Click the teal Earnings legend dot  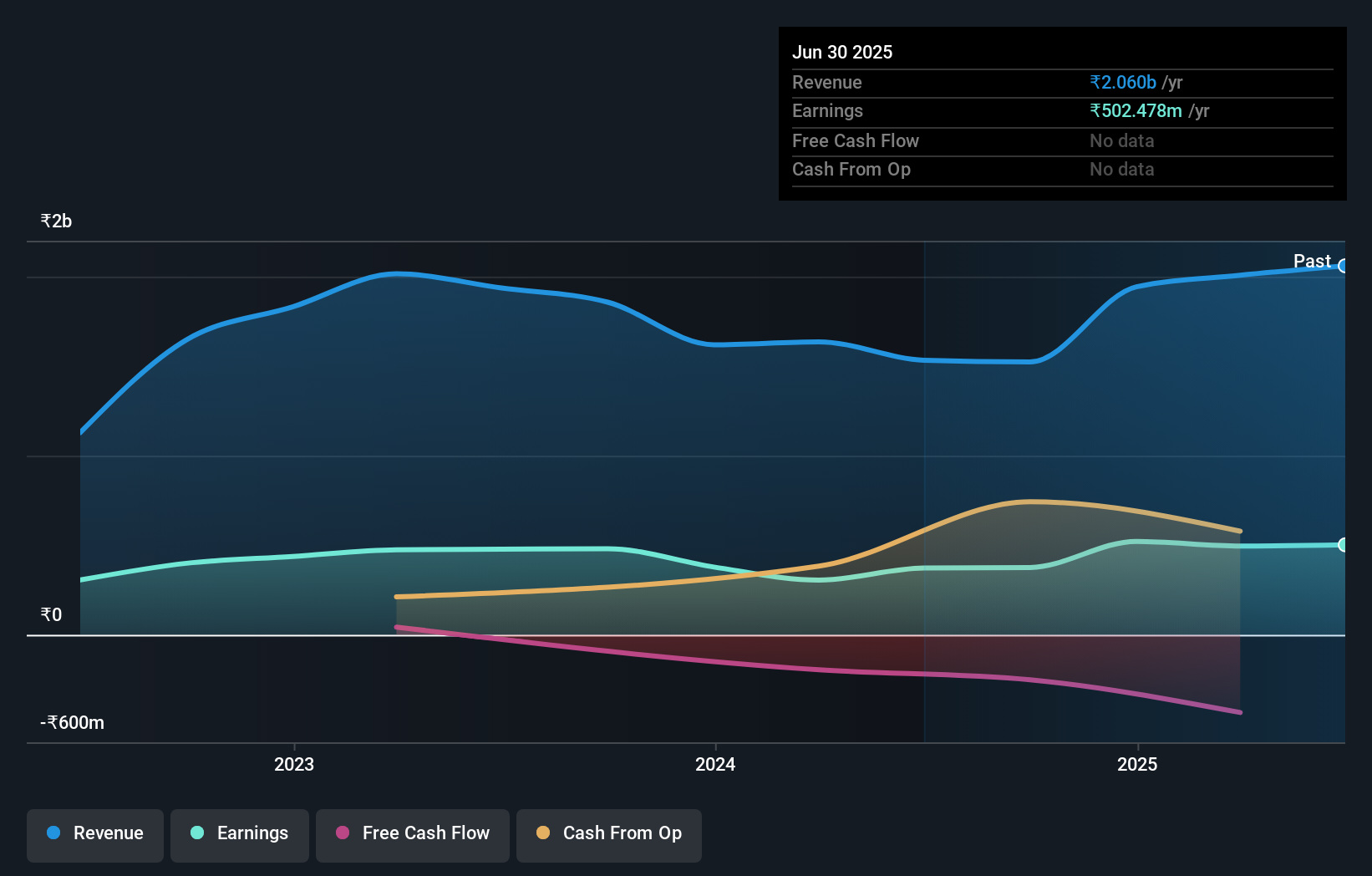tap(196, 833)
